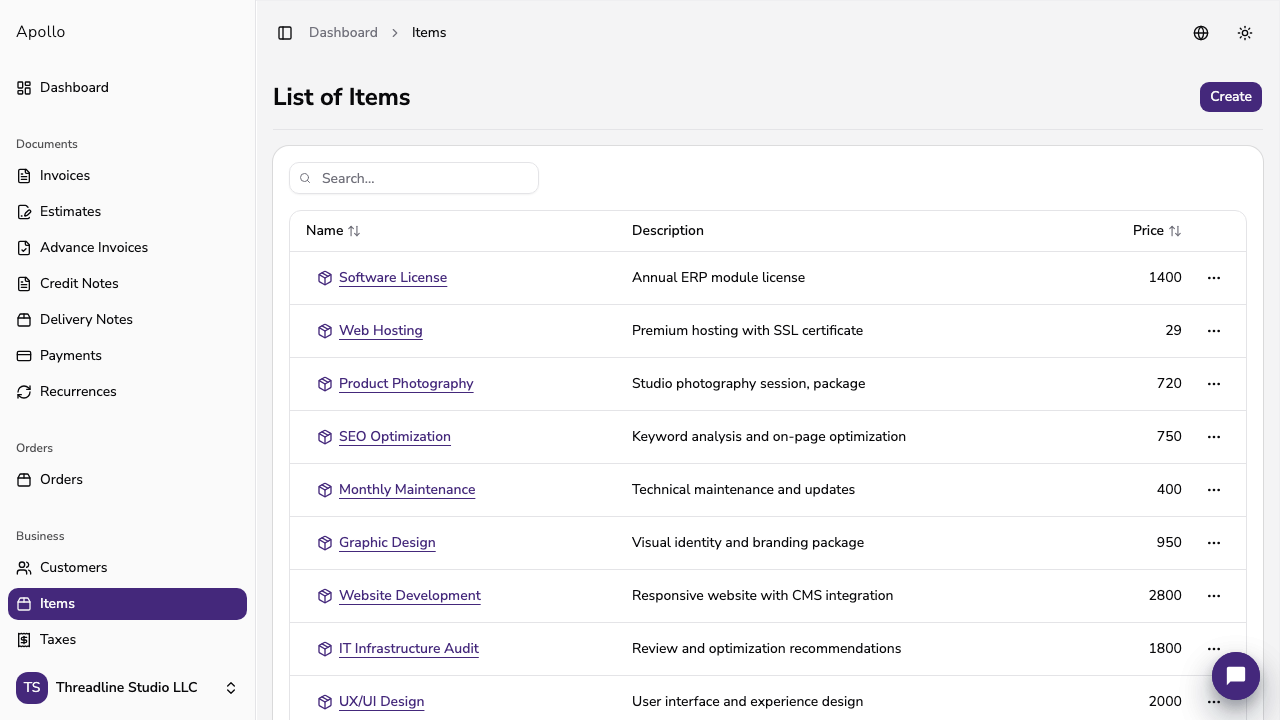
Task: Open the UX/UI Design item link
Action: click(x=382, y=702)
